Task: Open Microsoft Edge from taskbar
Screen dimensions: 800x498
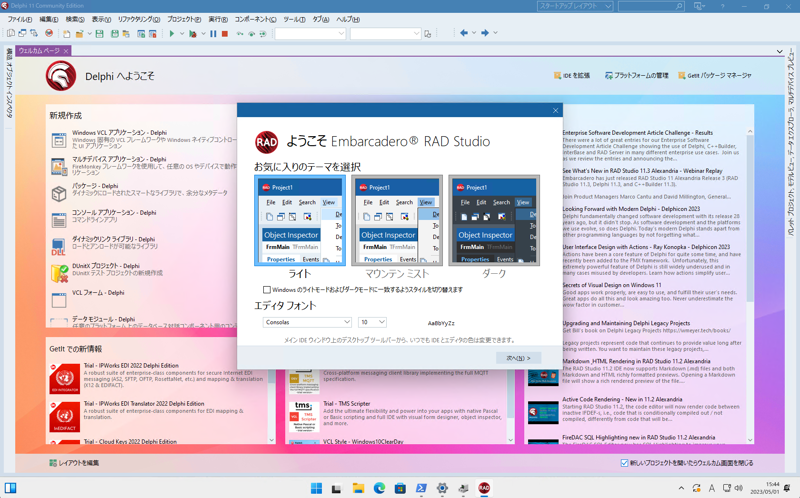Action: pyautogui.click(x=379, y=488)
